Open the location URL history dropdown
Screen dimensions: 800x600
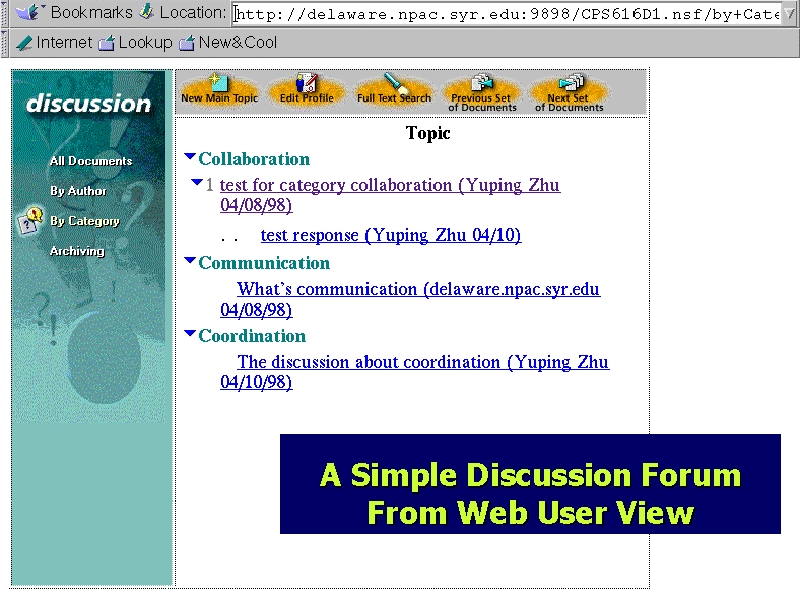(x=789, y=14)
